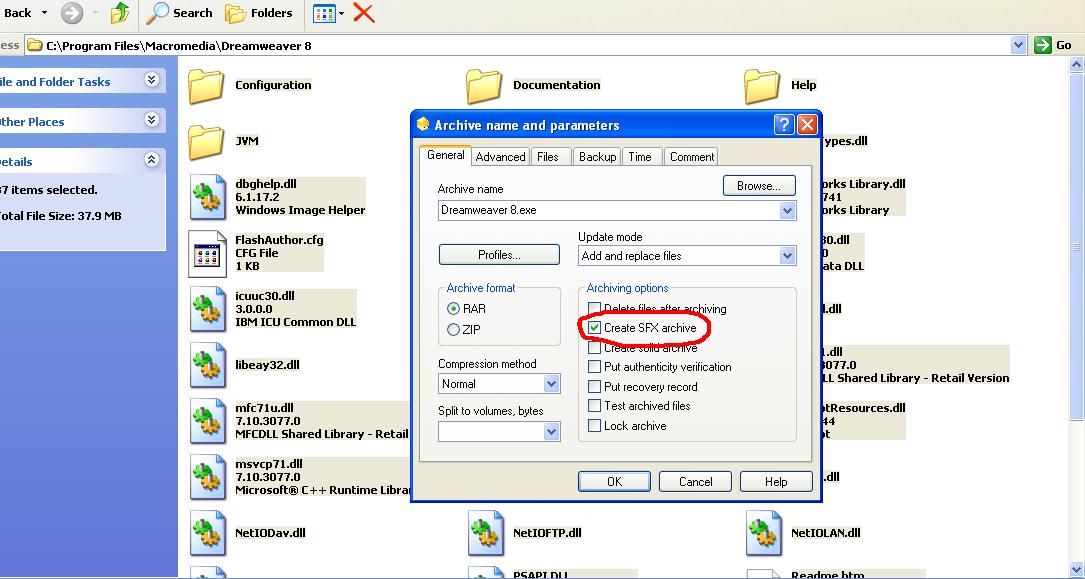Viewport: 1085px width, 579px height.
Task: Select the RAR archive format radio button
Action: [453, 309]
